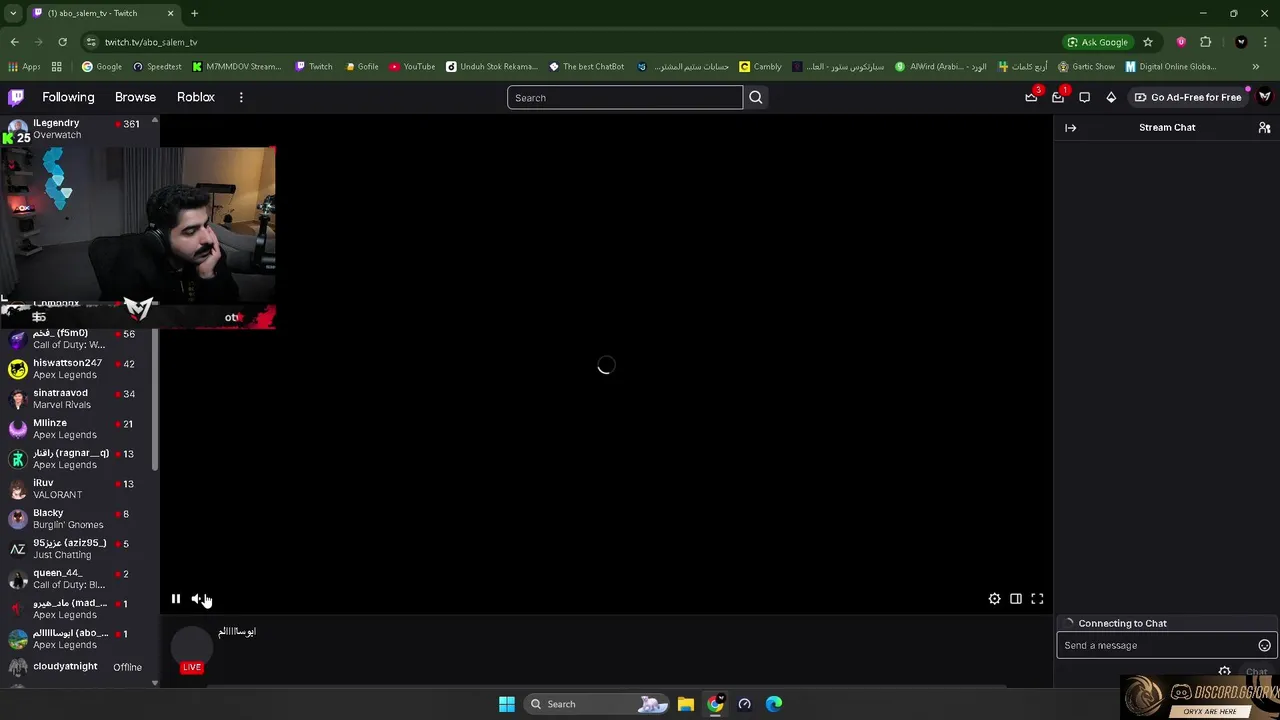
Task: Open Chrome extensions puzzle icon
Action: coord(1205,42)
